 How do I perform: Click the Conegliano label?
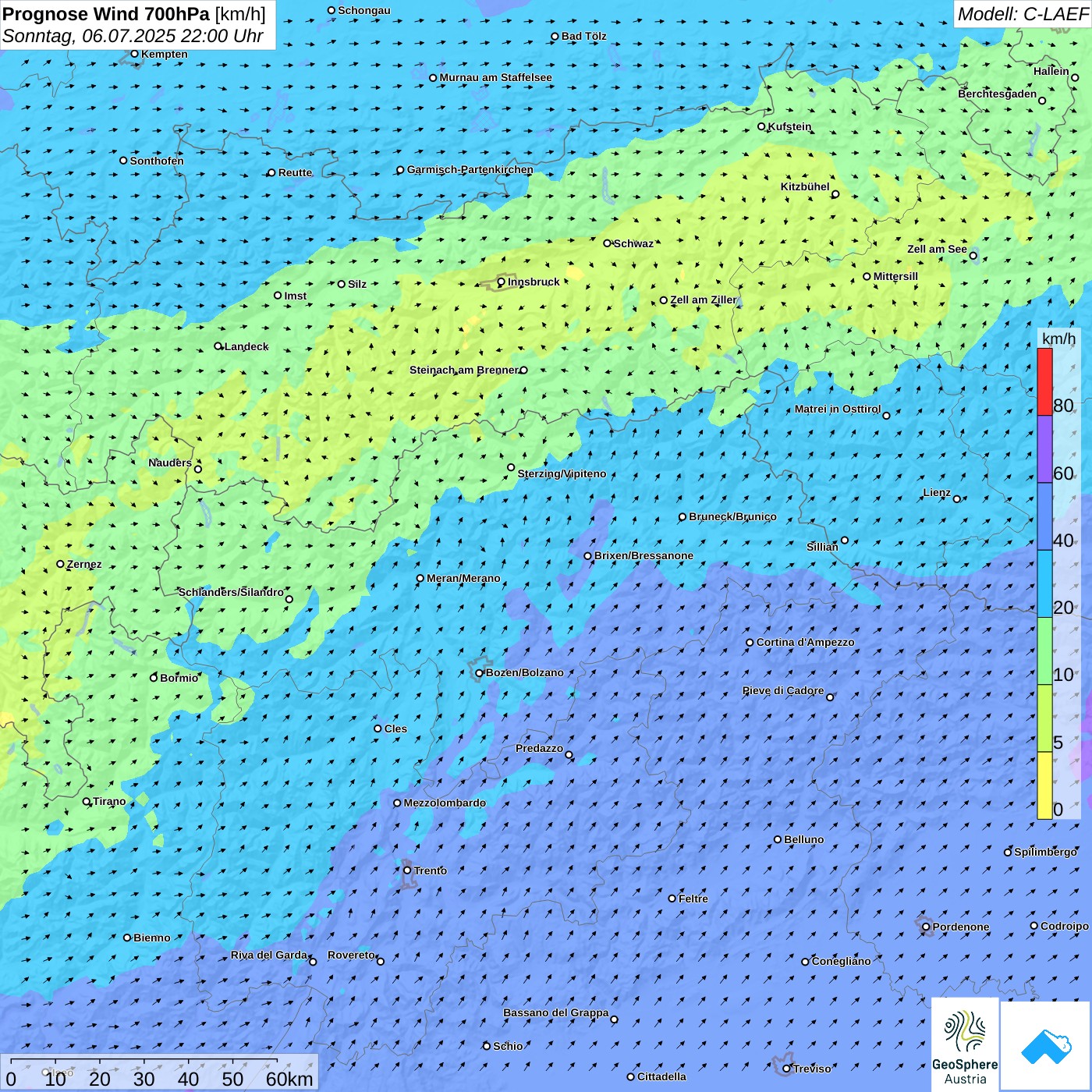841,961
